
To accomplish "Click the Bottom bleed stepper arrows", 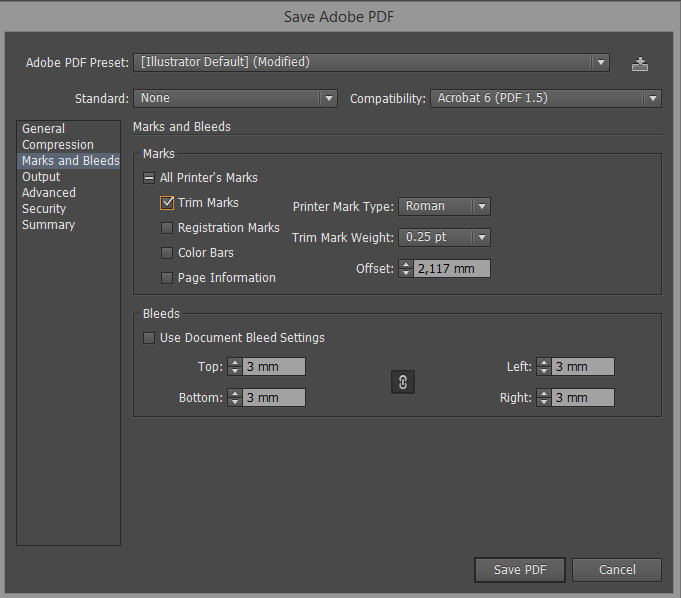I will 235,398.
